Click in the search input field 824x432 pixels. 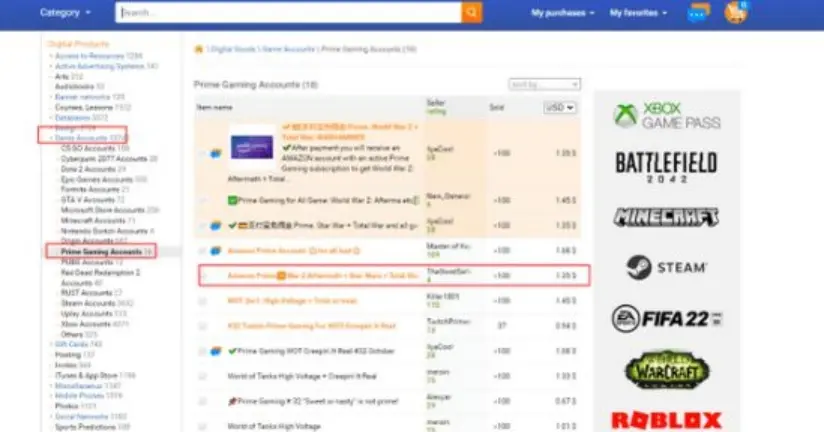tap(288, 12)
